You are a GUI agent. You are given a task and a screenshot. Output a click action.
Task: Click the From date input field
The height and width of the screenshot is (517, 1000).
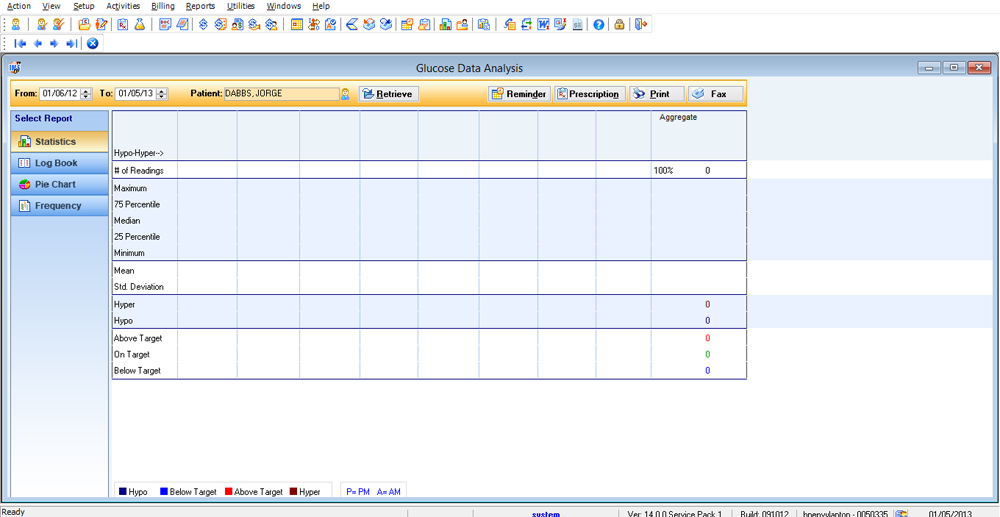[60, 94]
